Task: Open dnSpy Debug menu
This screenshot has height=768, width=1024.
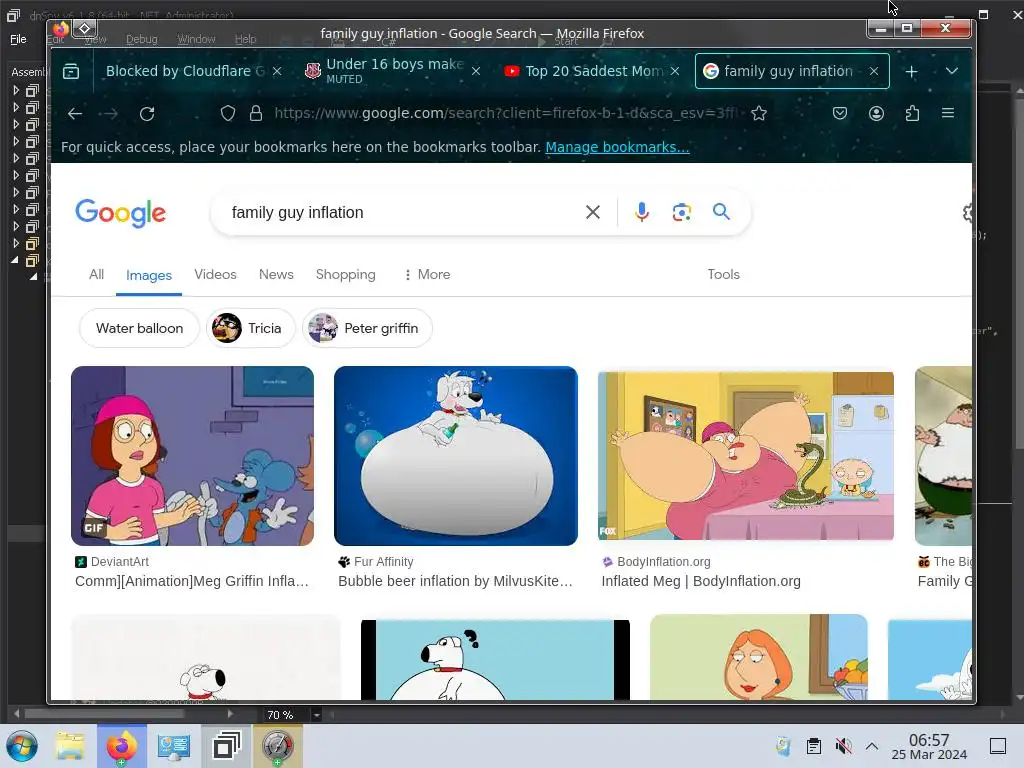Action: [142, 39]
